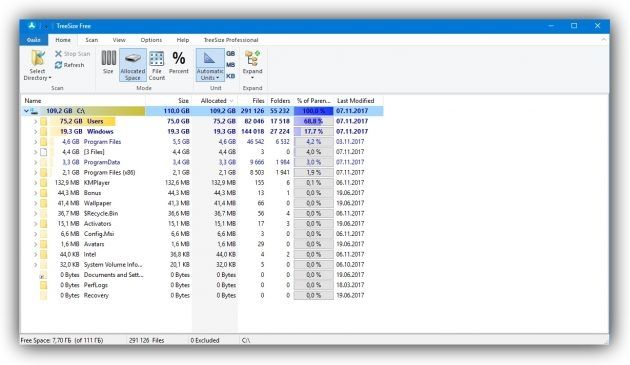Click the System Volume Info folder icon
The width and height of the screenshot is (630, 365).
(43, 265)
